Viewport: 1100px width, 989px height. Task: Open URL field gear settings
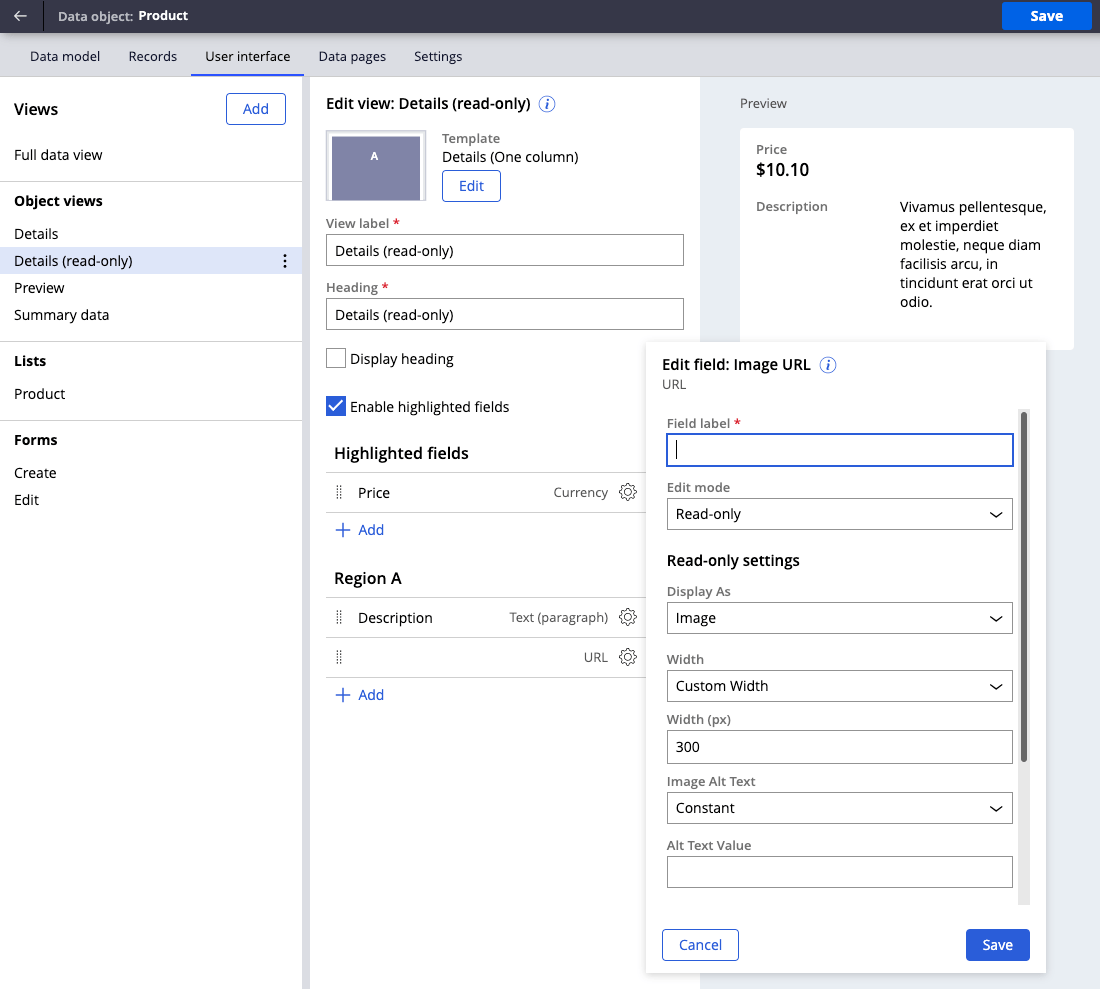click(x=628, y=657)
